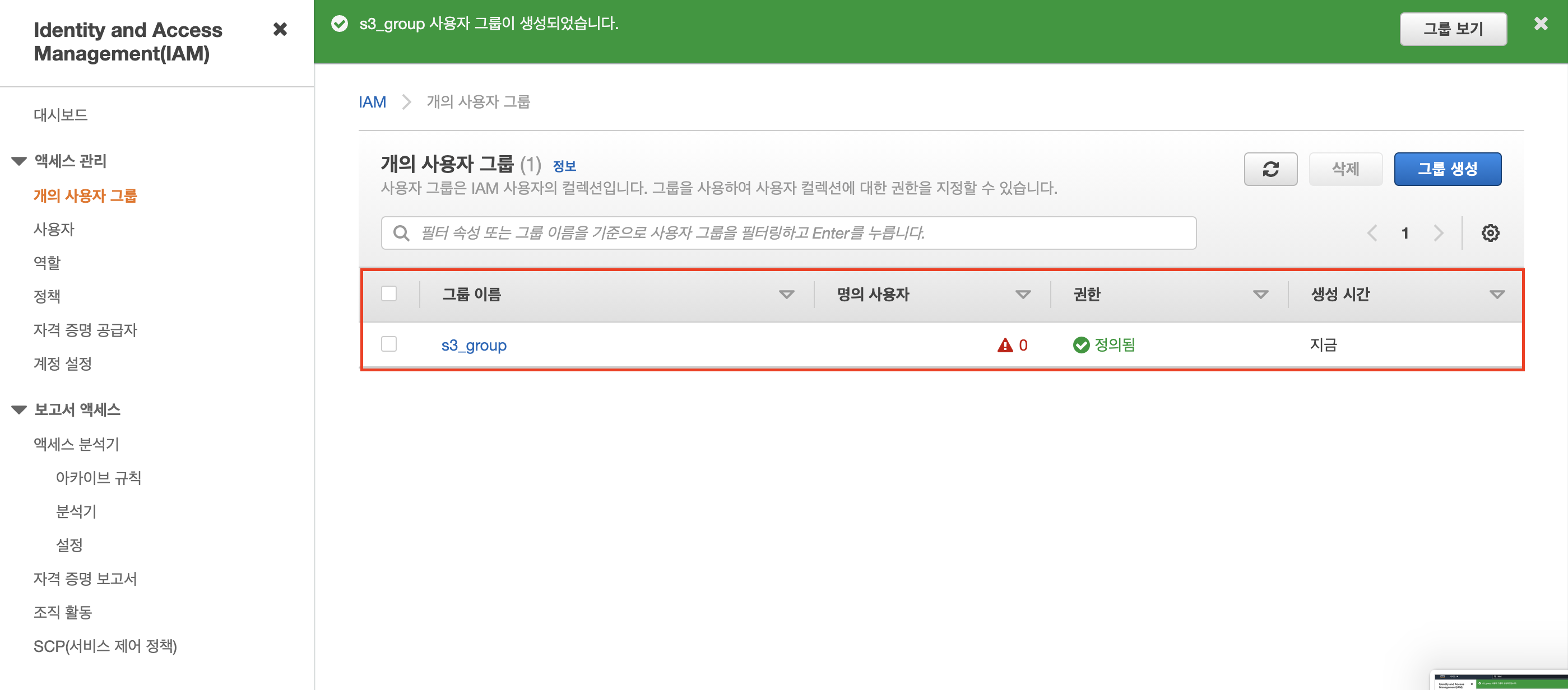Sort by 생성 시간 column arrow
Viewport: 1568px width, 690px height.
pos(1496,295)
